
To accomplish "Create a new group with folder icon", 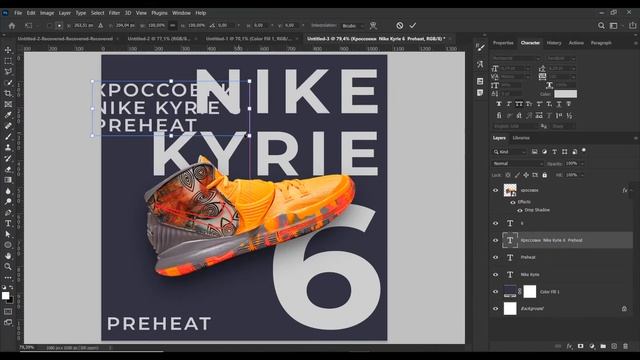I will [x=603, y=346].
